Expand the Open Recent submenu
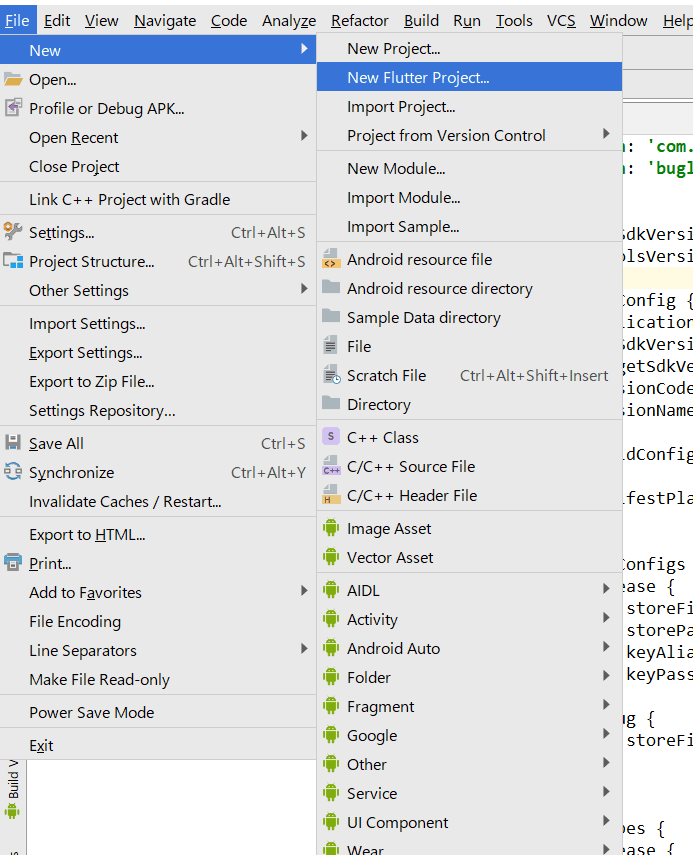Screen dimensions: 693x855 pyautogui.click(x=304, y=137)
